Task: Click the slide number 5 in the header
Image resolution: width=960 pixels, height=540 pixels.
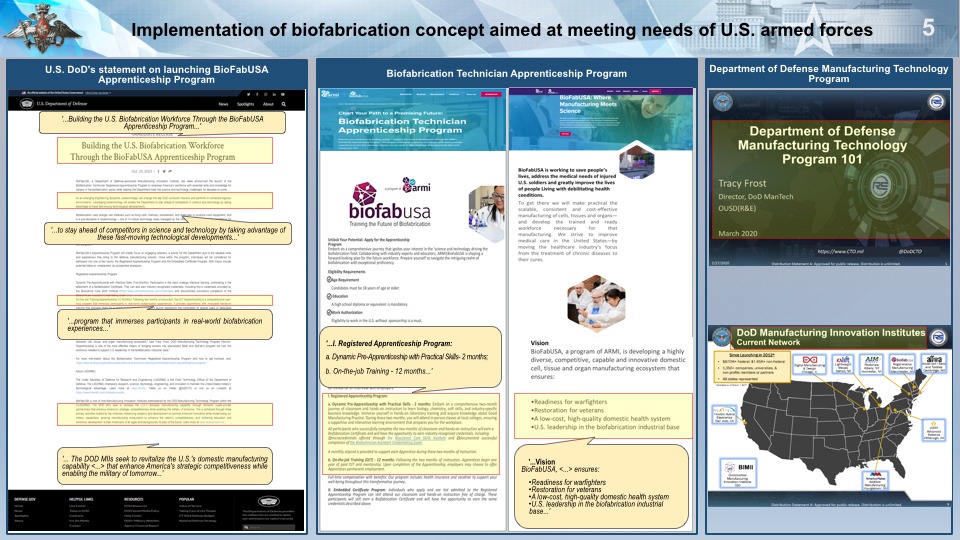Action: click(928, 28)
